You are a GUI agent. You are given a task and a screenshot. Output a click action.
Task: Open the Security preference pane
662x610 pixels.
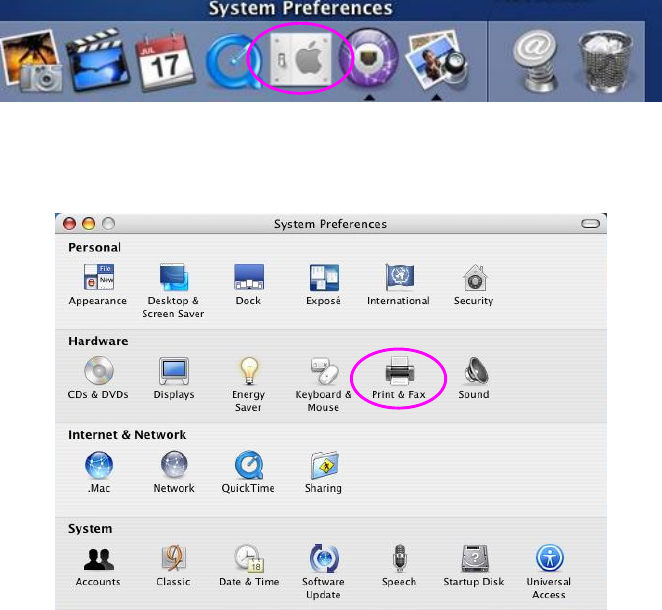pyautogui.click(x=474, y=284)
